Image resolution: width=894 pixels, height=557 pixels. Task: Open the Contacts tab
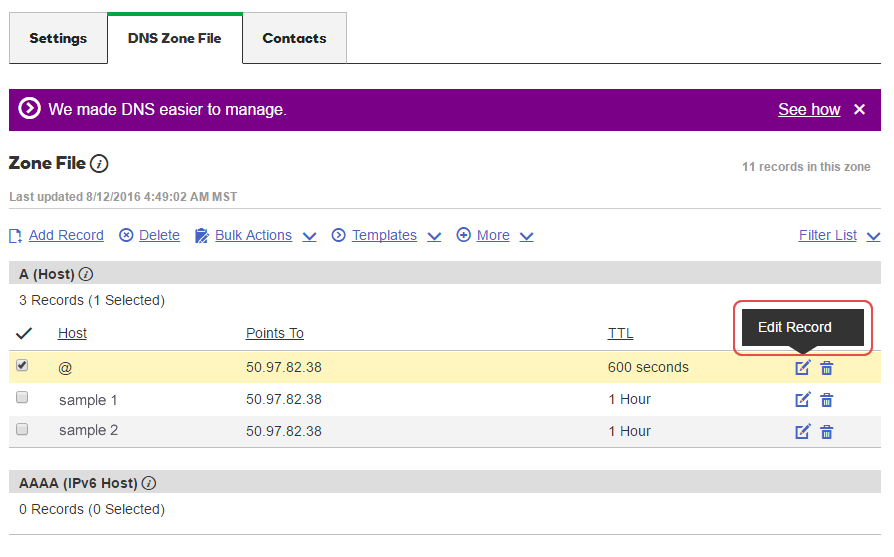click(294, 39)
